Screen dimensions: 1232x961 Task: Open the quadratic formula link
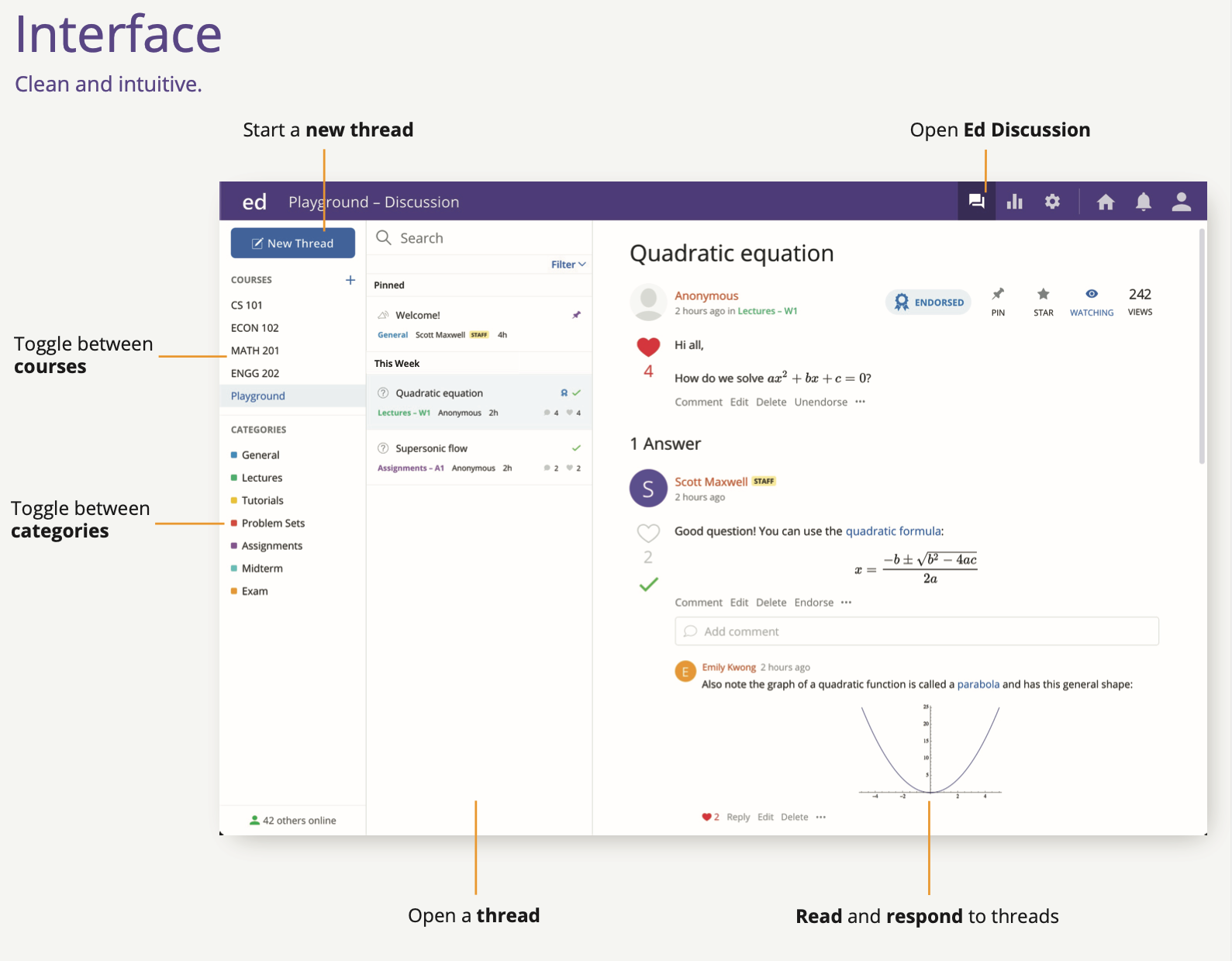coord(893,531)
